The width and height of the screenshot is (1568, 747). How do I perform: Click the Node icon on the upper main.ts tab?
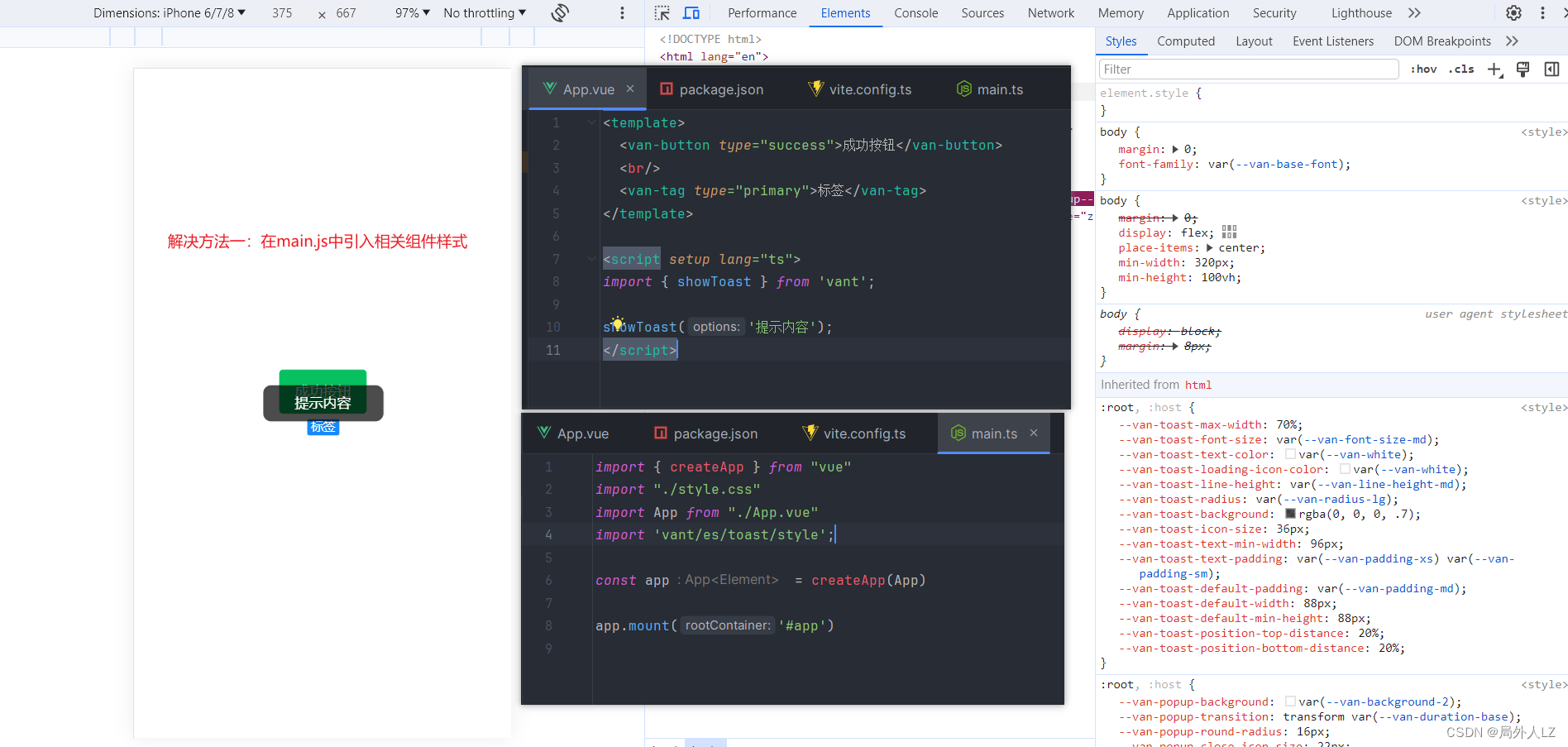point(963,89)
